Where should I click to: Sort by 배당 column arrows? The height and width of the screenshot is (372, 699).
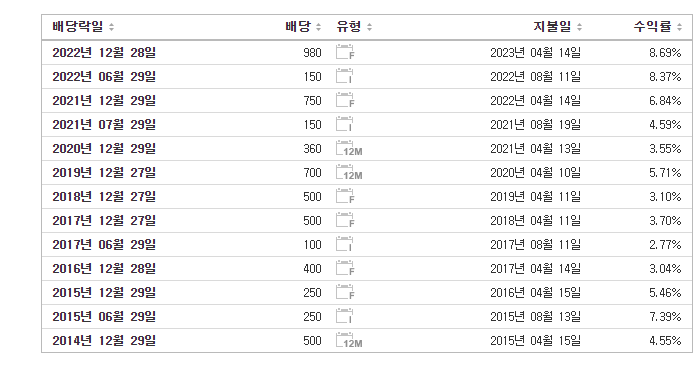click(318, 27)
